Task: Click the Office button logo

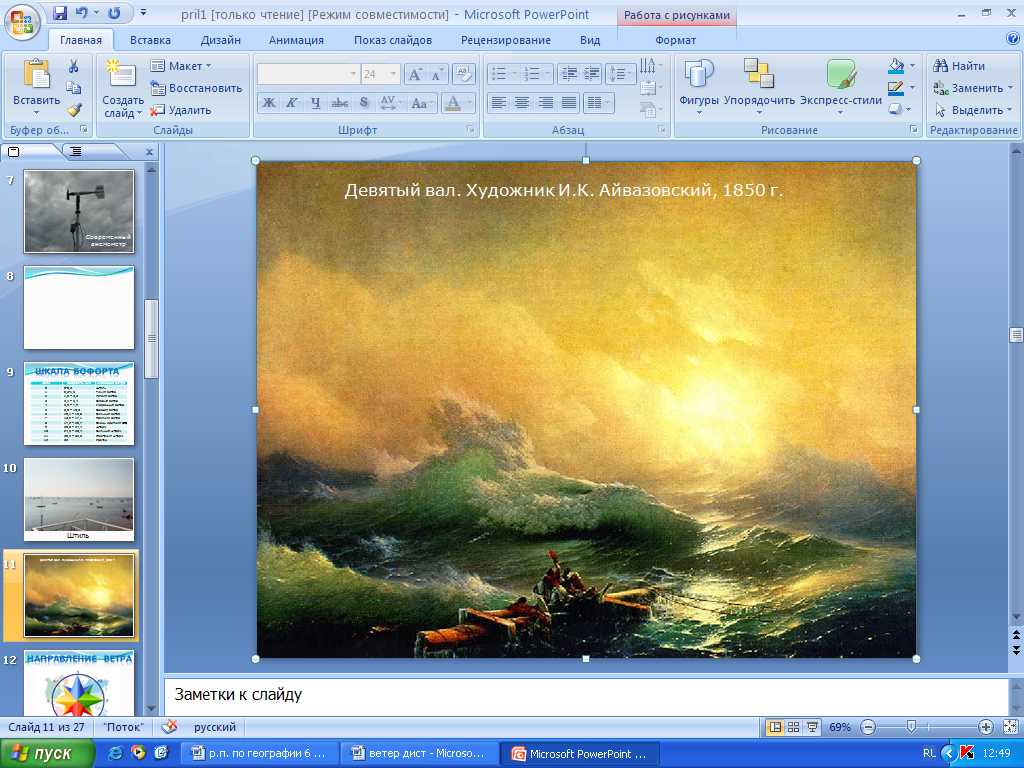Action: coord(22,22)
